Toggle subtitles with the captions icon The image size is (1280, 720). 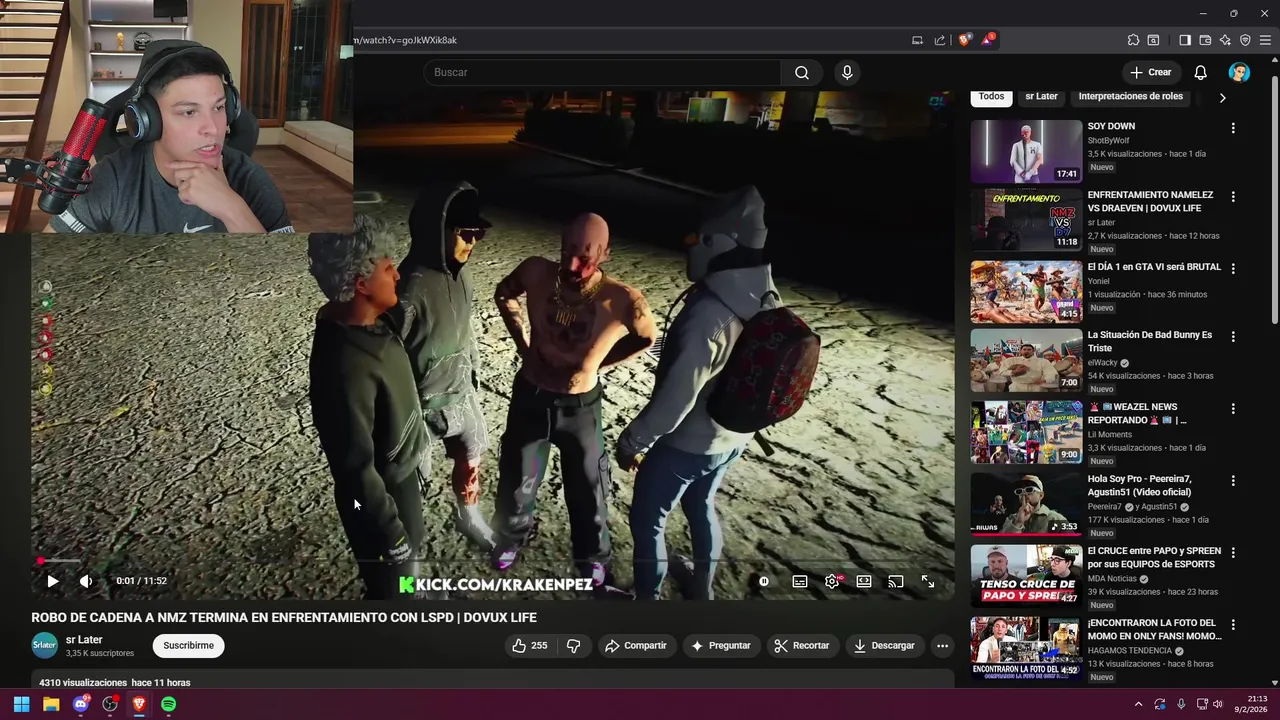coord(800,581)
